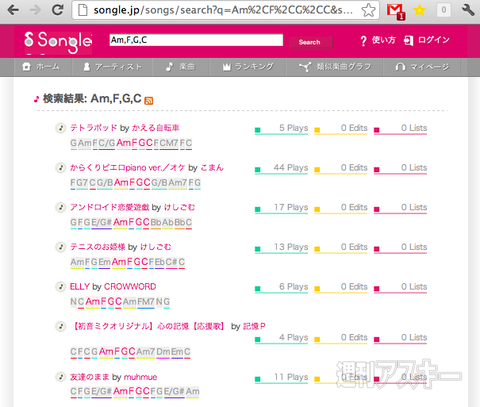Click the note icon beside ELLY
The image size is (480, 407).
pos(60,286)
